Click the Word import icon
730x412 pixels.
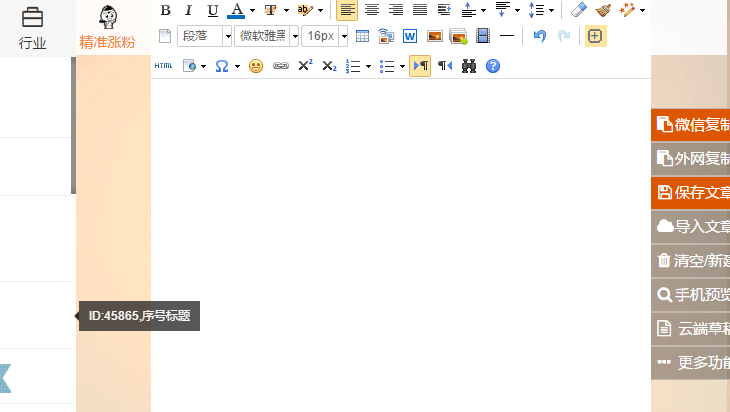pyautogui.click(x=410, y=37)
